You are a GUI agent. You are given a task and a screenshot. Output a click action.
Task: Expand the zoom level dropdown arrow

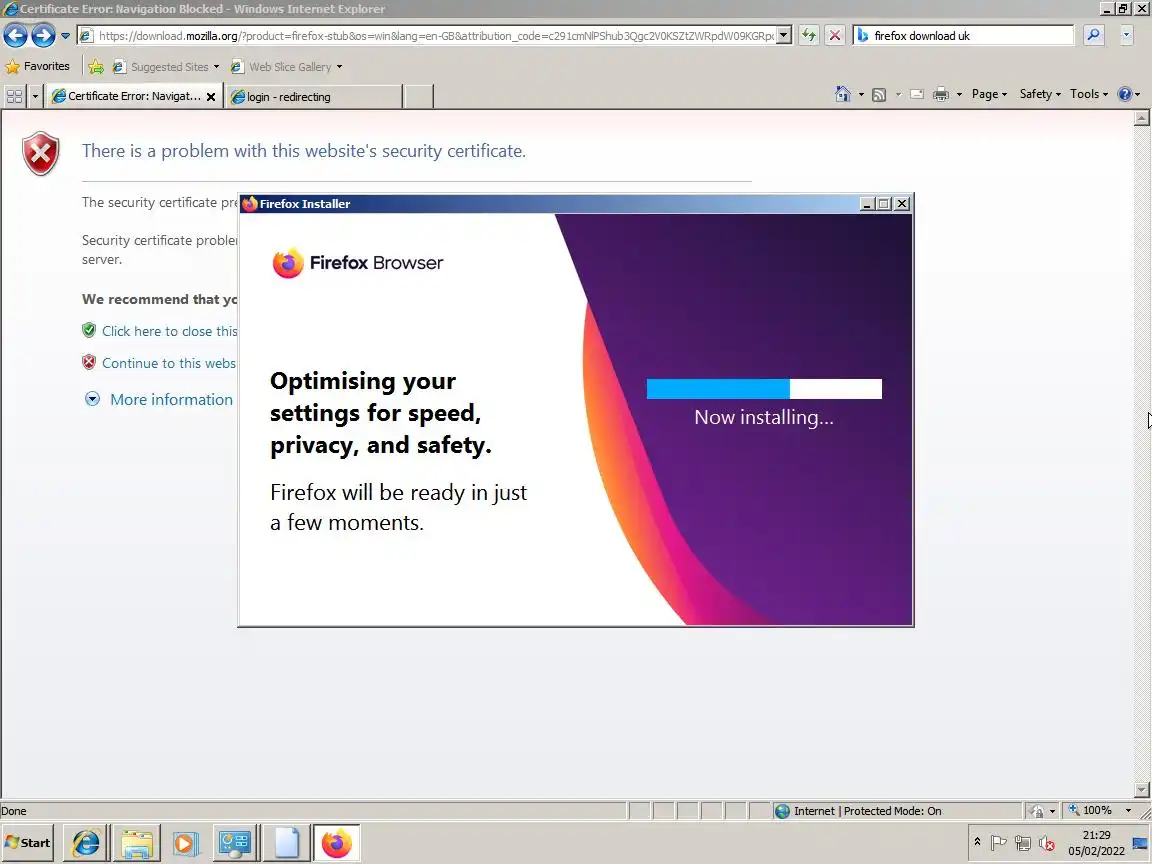tap(1128, 810)
